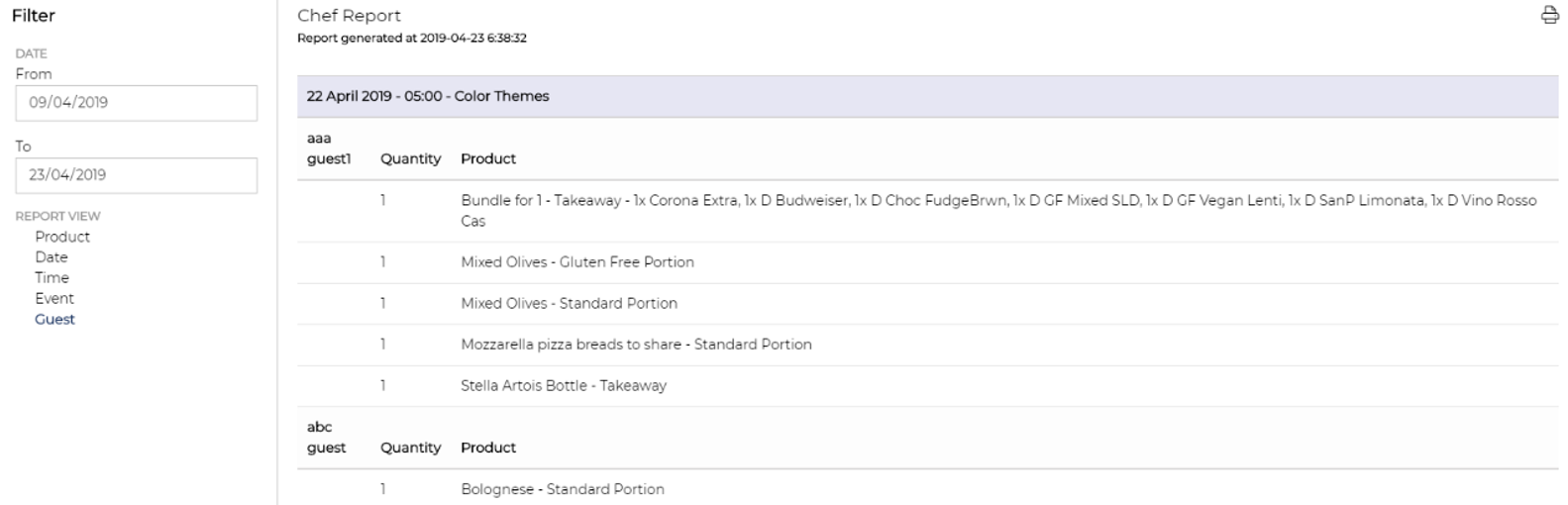This screenshot has height=505, width=1568.
Task: Switch report view to Date
Action: 52,257
